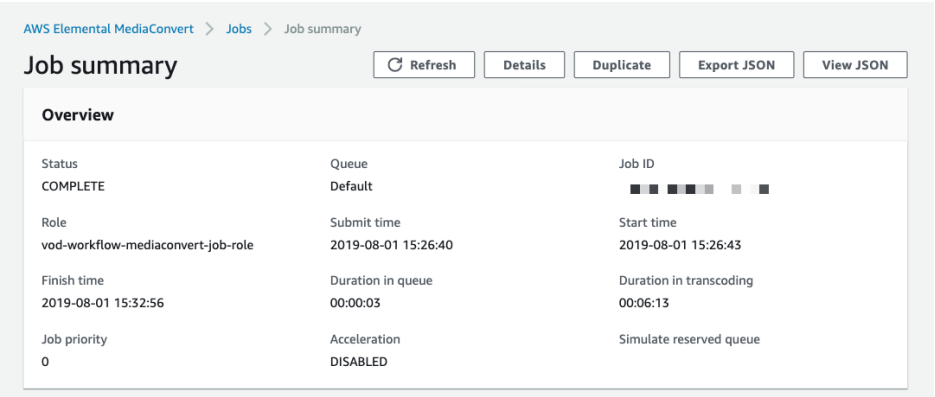Click the Acceleration label
The height and width of the screenshot is (397, 935).
point(365,339)
